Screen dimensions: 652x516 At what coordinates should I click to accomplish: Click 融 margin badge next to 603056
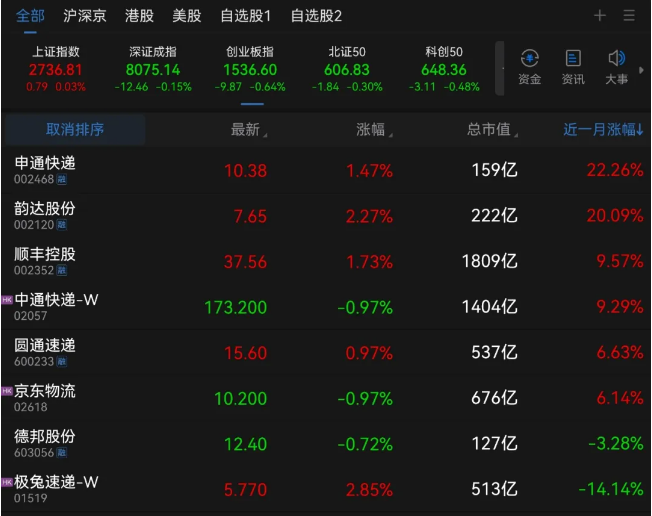[x=62, y=453]
